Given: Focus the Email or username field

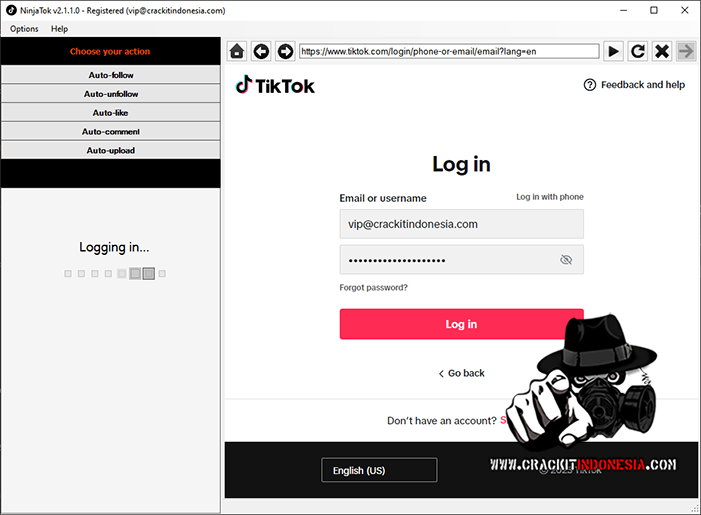Looking at the screenshot, I should 461,224.
